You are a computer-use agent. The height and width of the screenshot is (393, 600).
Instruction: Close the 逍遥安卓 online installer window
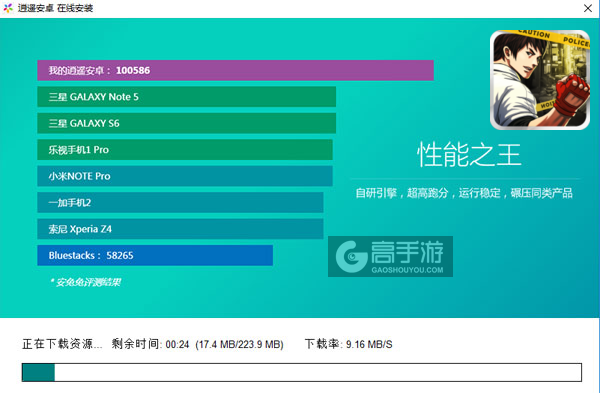pos(588,8)
